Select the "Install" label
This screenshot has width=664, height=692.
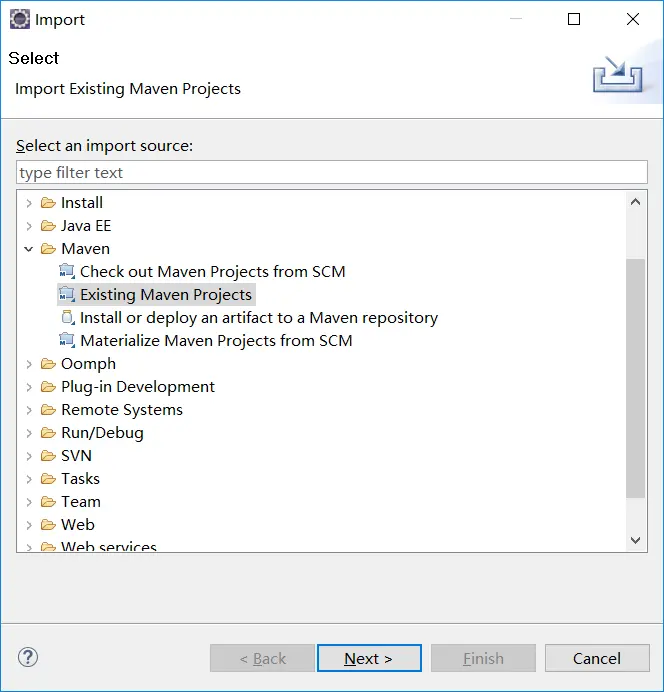pos(82,203)
